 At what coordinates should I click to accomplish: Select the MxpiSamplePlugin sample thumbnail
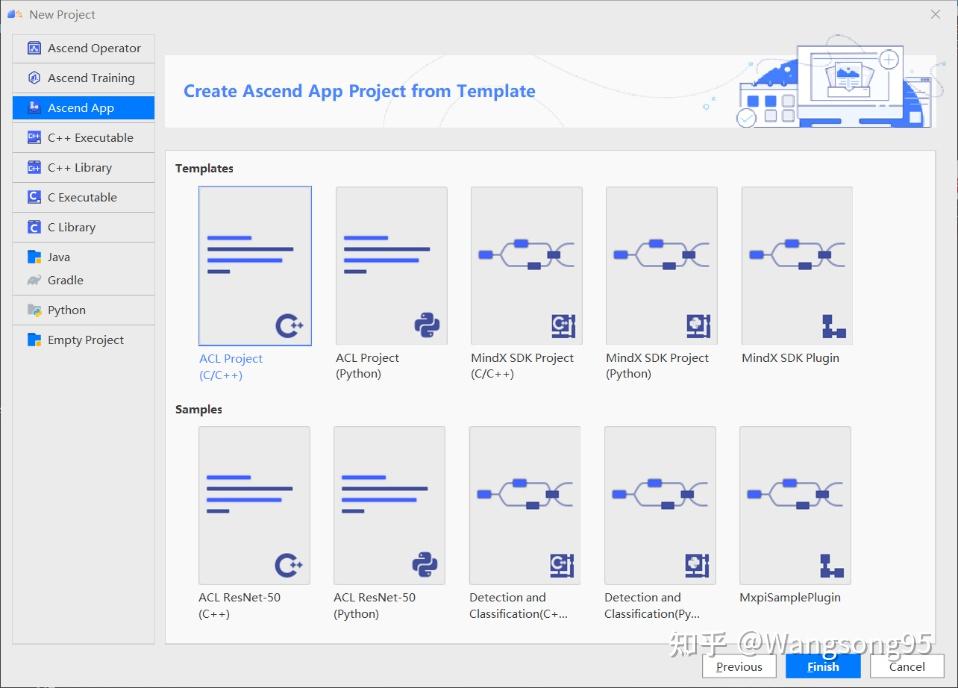click(795, 506)
